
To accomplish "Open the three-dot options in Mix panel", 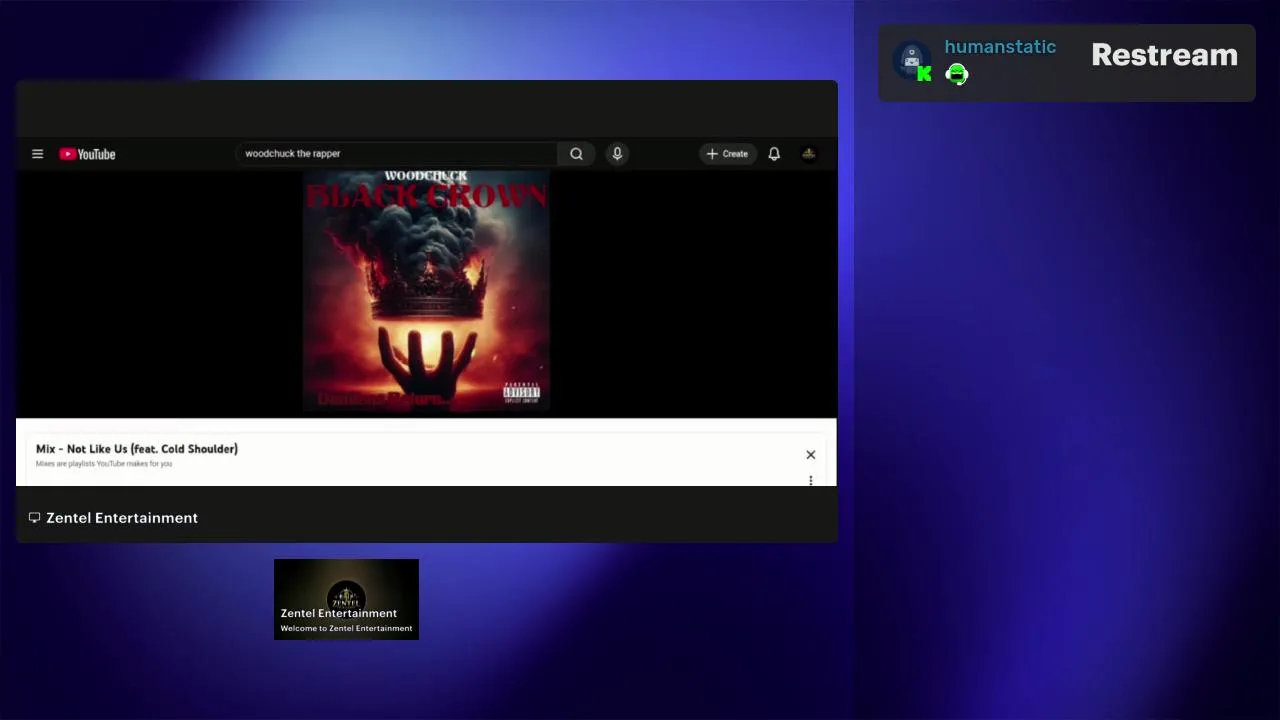I will tap(811, 481).
